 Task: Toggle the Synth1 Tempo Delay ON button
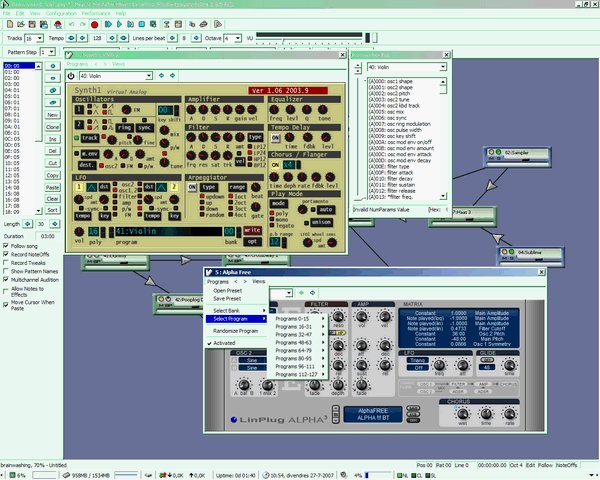(x=275, y=138)
